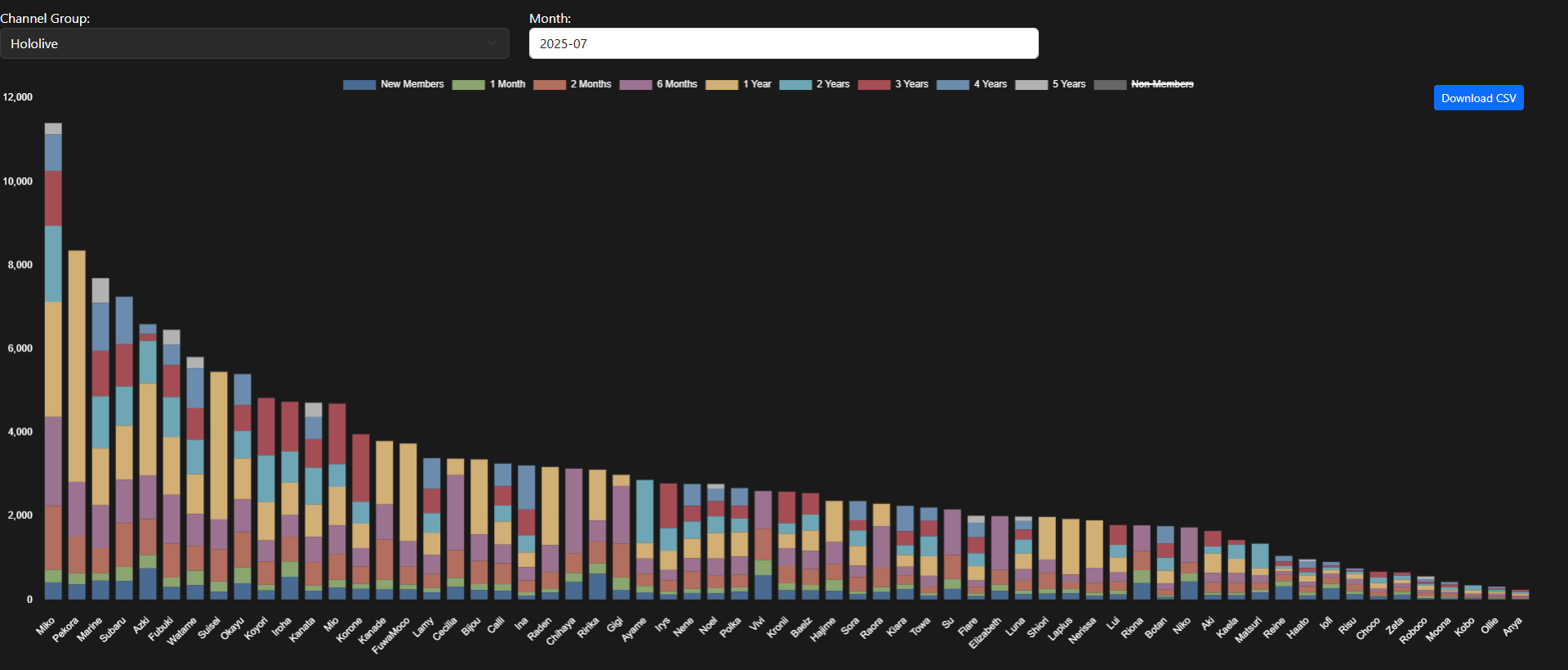Click the Suisei stacked bar

point(219,485)
